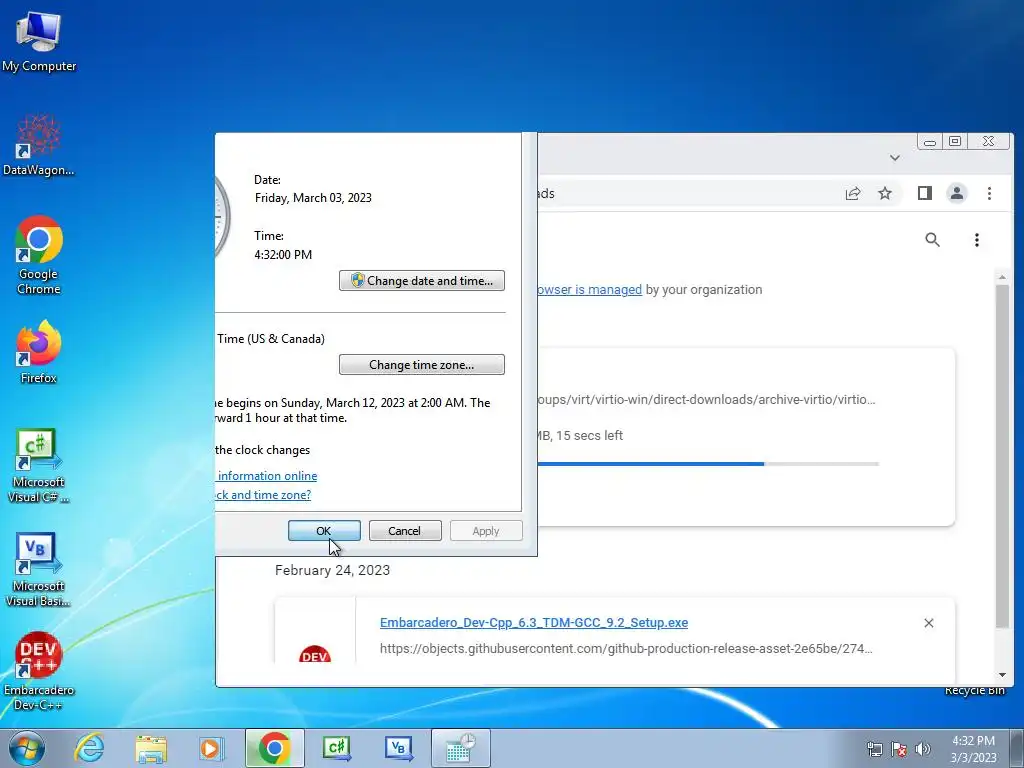
Task: Click the '4:32:00 PM' time text
Action: pyautogui.click(x=283, y=255)
